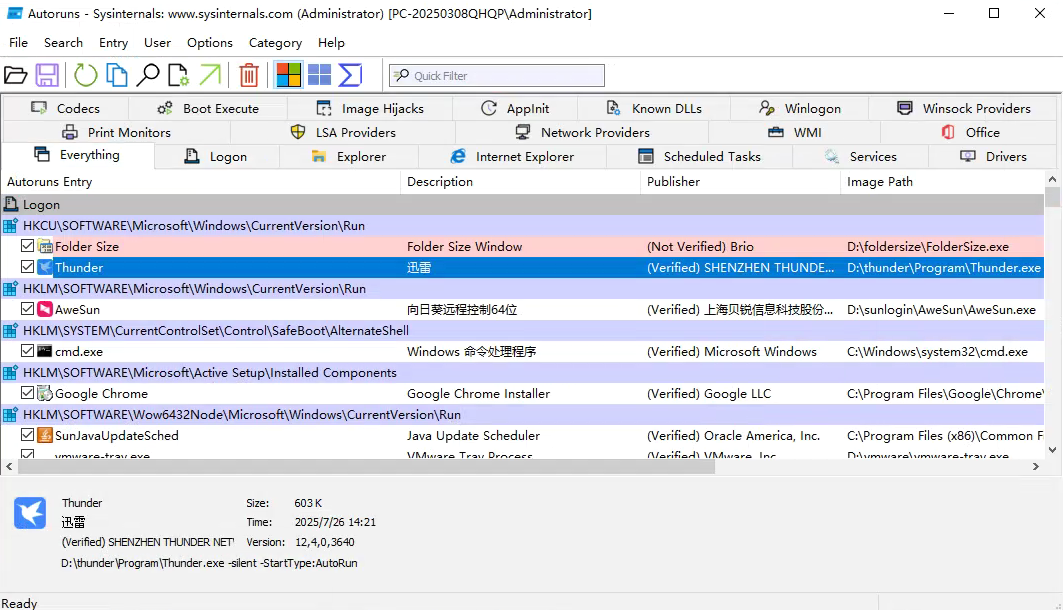Switch to the Winsock Providers tab
Image resolution: width=1063 pixels, height=610 pixels.
click(963, 108)
